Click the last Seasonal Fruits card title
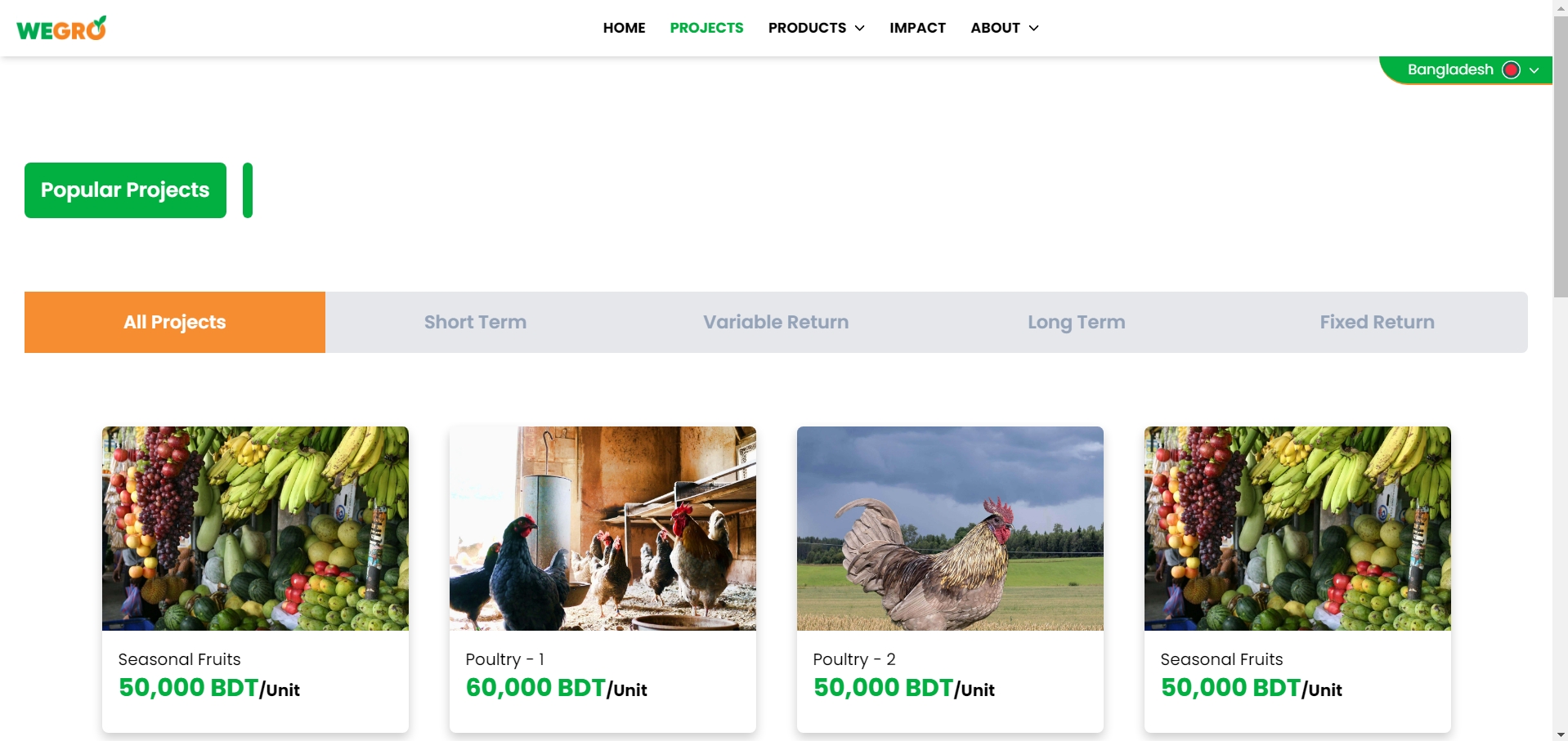The image size is (1568, 741). 1221,659
